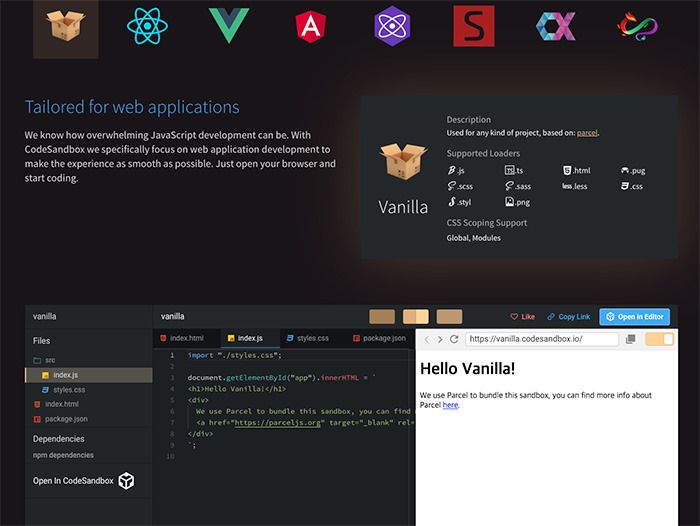
Task: Click the 'CSS Scoping Support' label
Action: click(487, 222)
